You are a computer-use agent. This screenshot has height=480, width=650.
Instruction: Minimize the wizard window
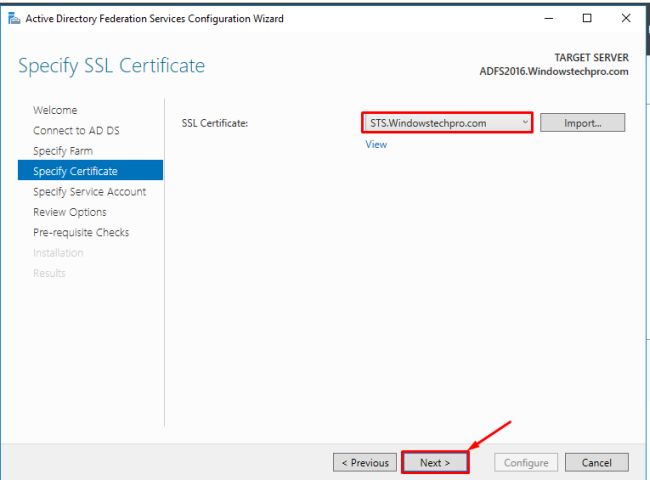pos(549,18)
